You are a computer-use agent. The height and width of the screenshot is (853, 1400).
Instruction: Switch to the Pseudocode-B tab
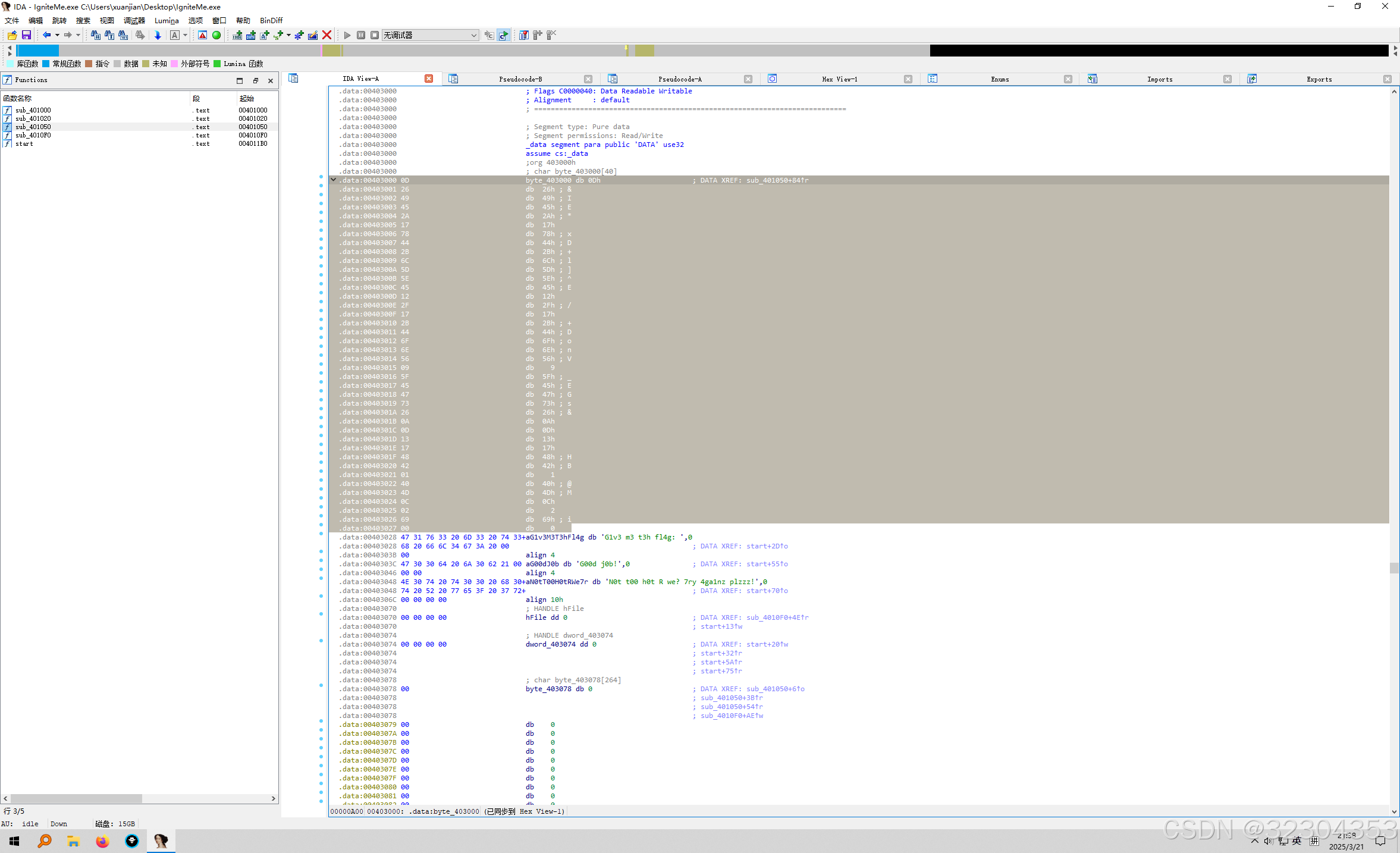[520, 79]
